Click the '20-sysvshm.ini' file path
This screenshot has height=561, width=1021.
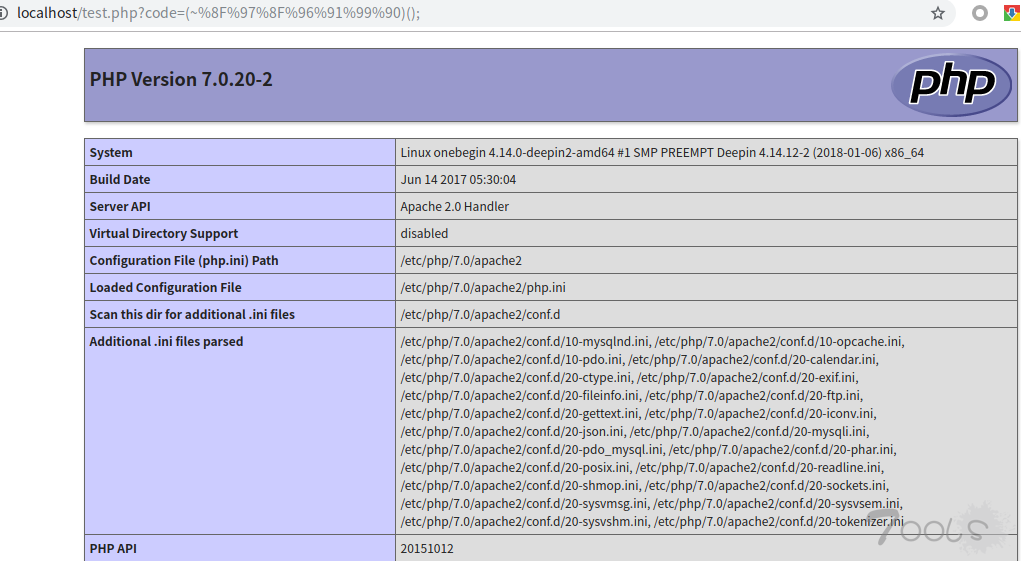(x=524, y=521)
